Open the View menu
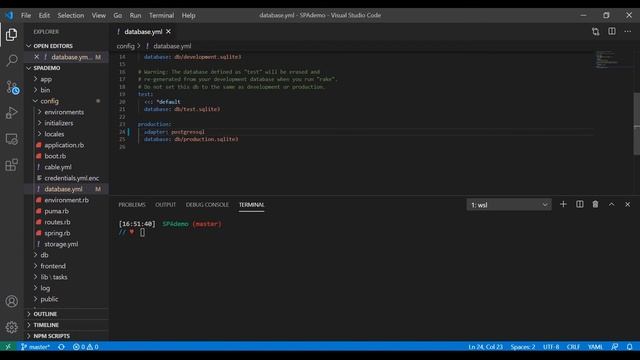 click(x=98, y=15)
